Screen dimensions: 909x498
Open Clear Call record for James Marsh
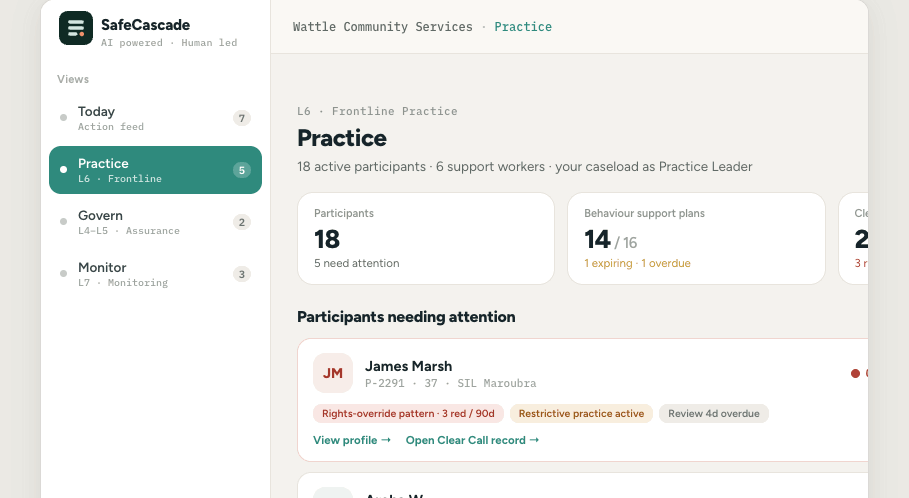(472, 440)
